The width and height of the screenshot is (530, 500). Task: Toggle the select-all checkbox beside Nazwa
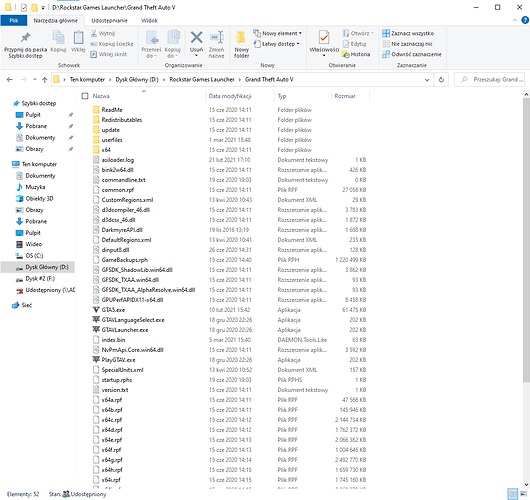click(x=85, y=96)
